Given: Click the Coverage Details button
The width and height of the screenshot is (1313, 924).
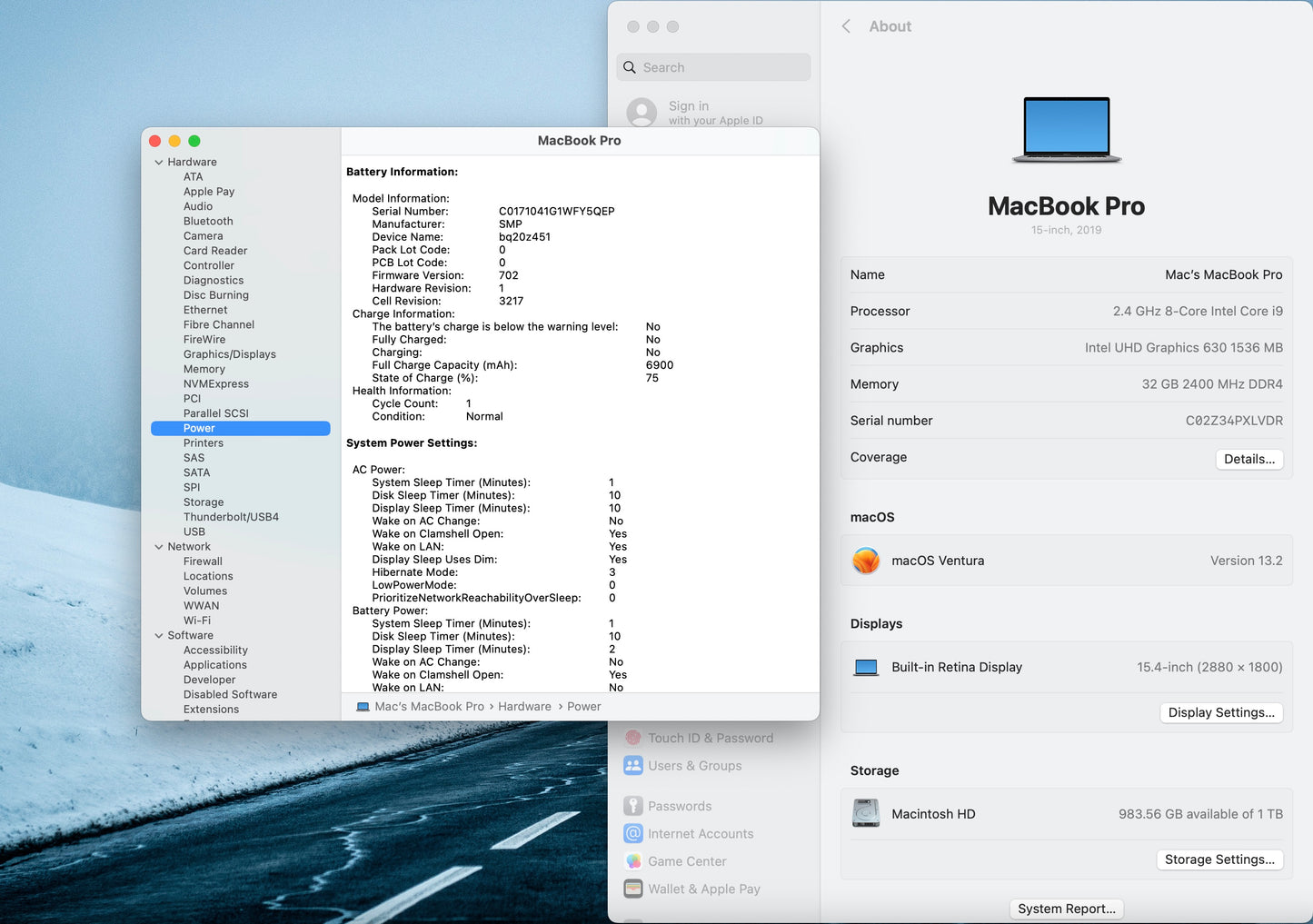Looking at the screenshot, I should click(x=1248, y=459).
